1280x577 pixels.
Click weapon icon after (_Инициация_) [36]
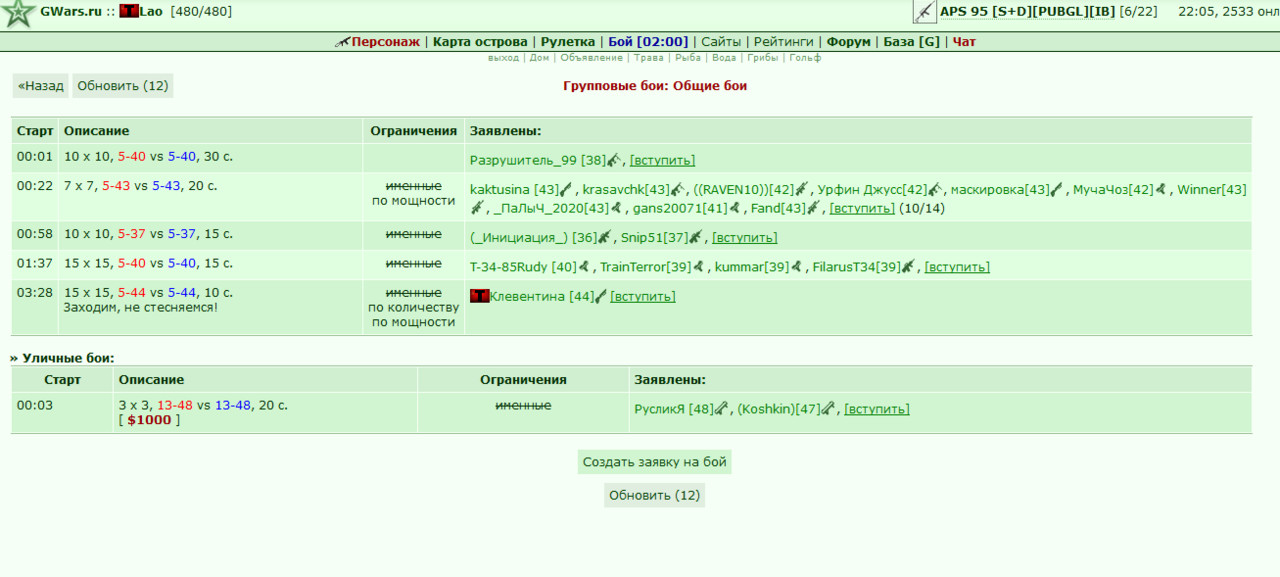pyautogui.click(x=605, y=237)
